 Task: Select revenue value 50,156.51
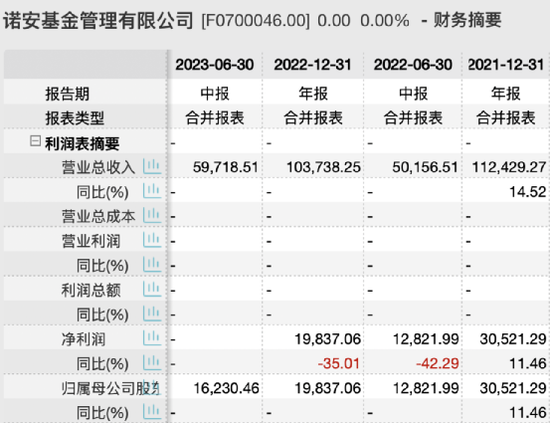[x=425, y=167]
